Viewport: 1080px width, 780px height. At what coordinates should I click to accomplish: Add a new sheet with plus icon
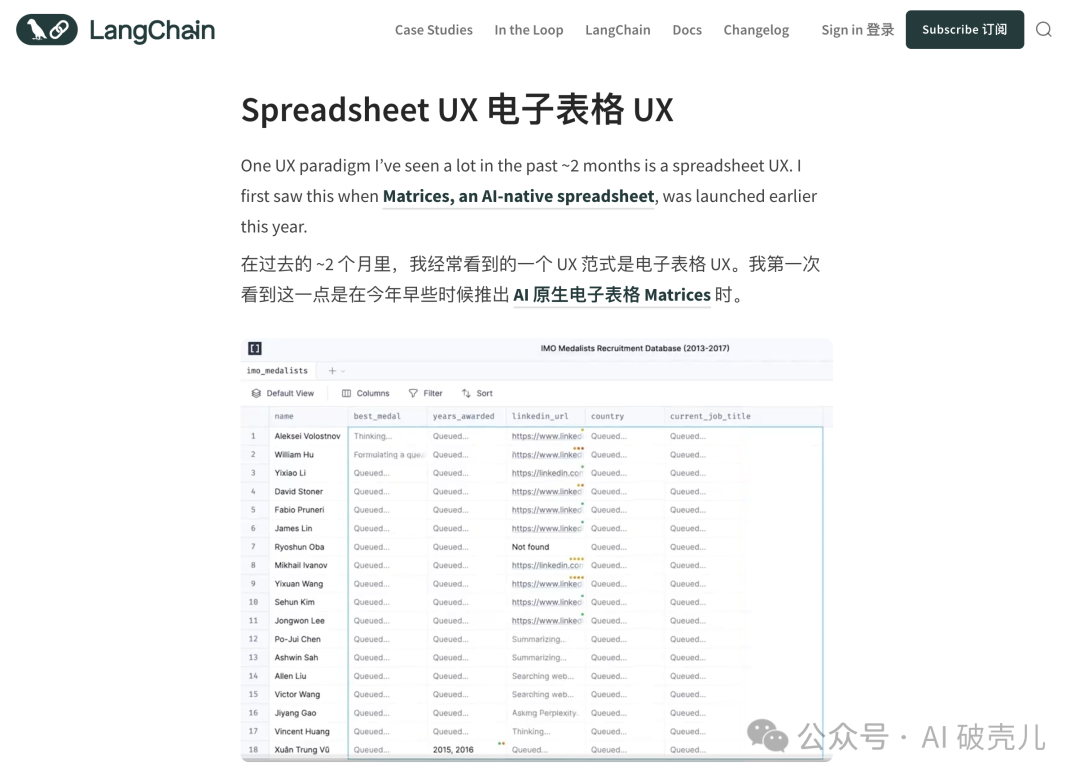point(333,371)
